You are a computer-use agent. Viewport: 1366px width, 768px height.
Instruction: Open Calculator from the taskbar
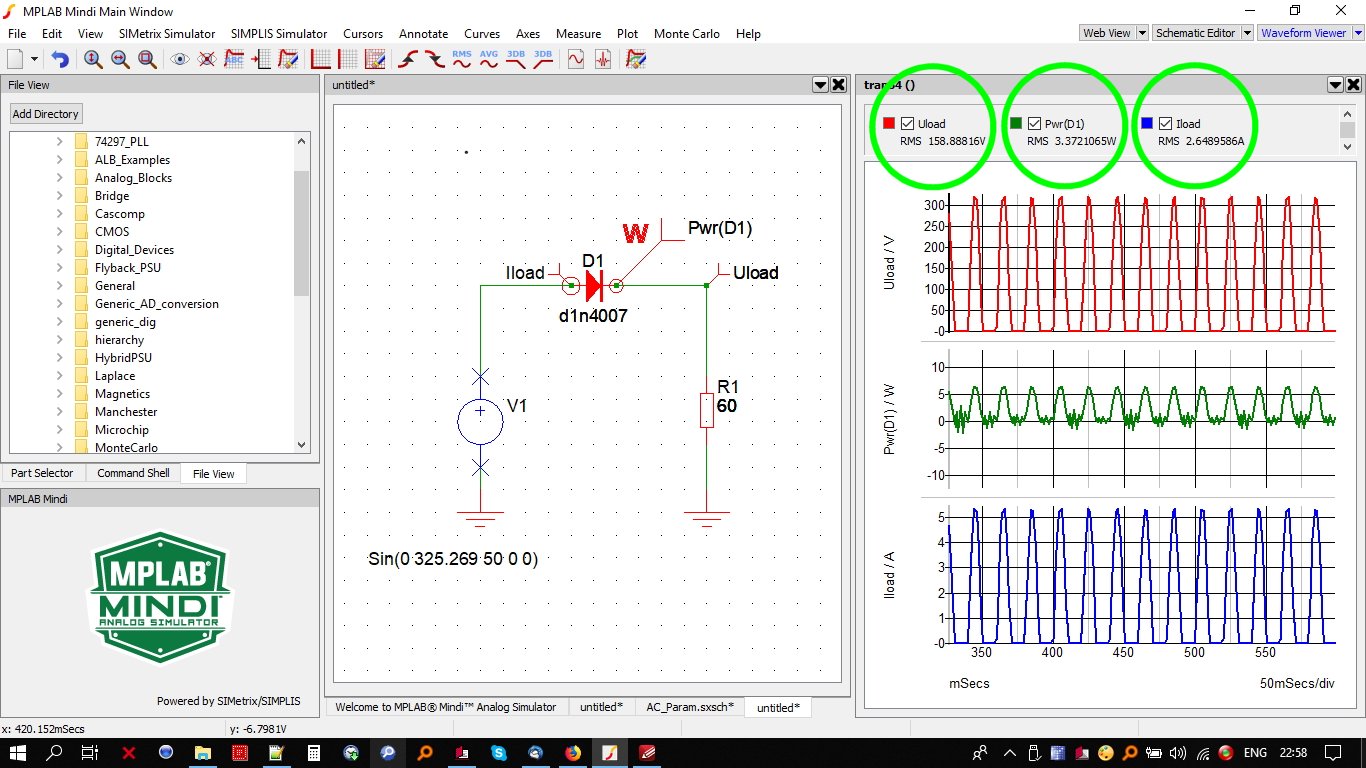313,752
